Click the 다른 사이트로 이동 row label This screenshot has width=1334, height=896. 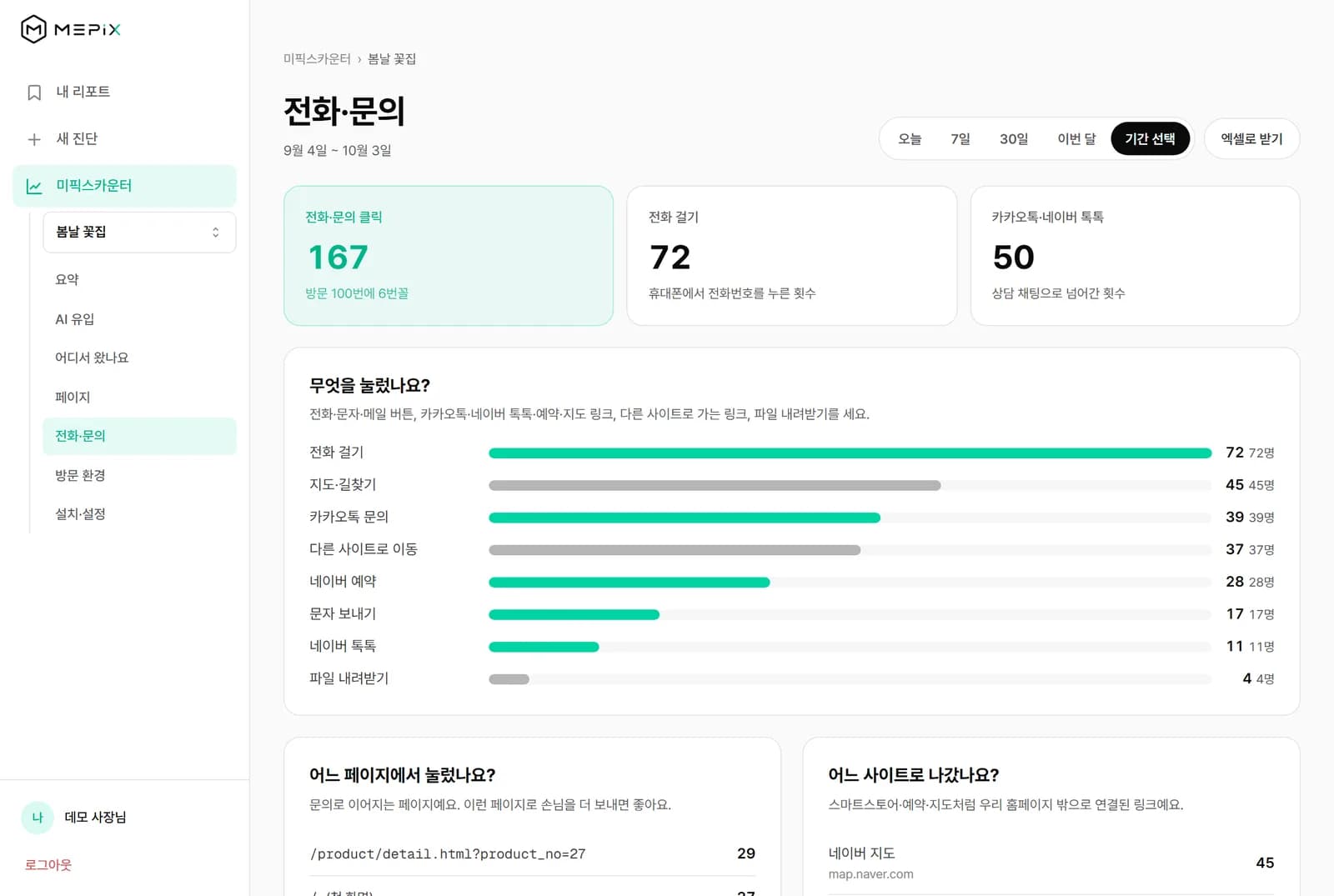pyautogui.click(x=364, y=549)
